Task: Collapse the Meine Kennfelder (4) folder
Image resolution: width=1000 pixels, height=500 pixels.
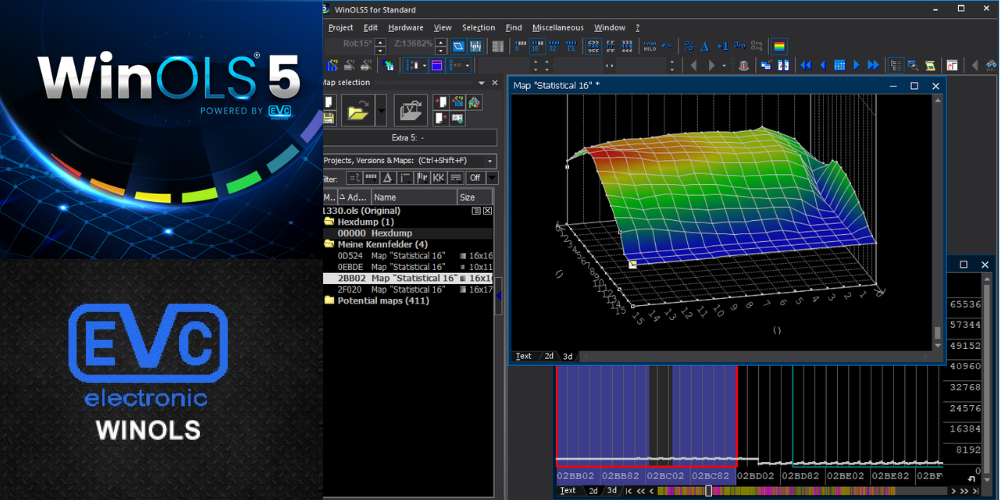Action: pos(330,244)
